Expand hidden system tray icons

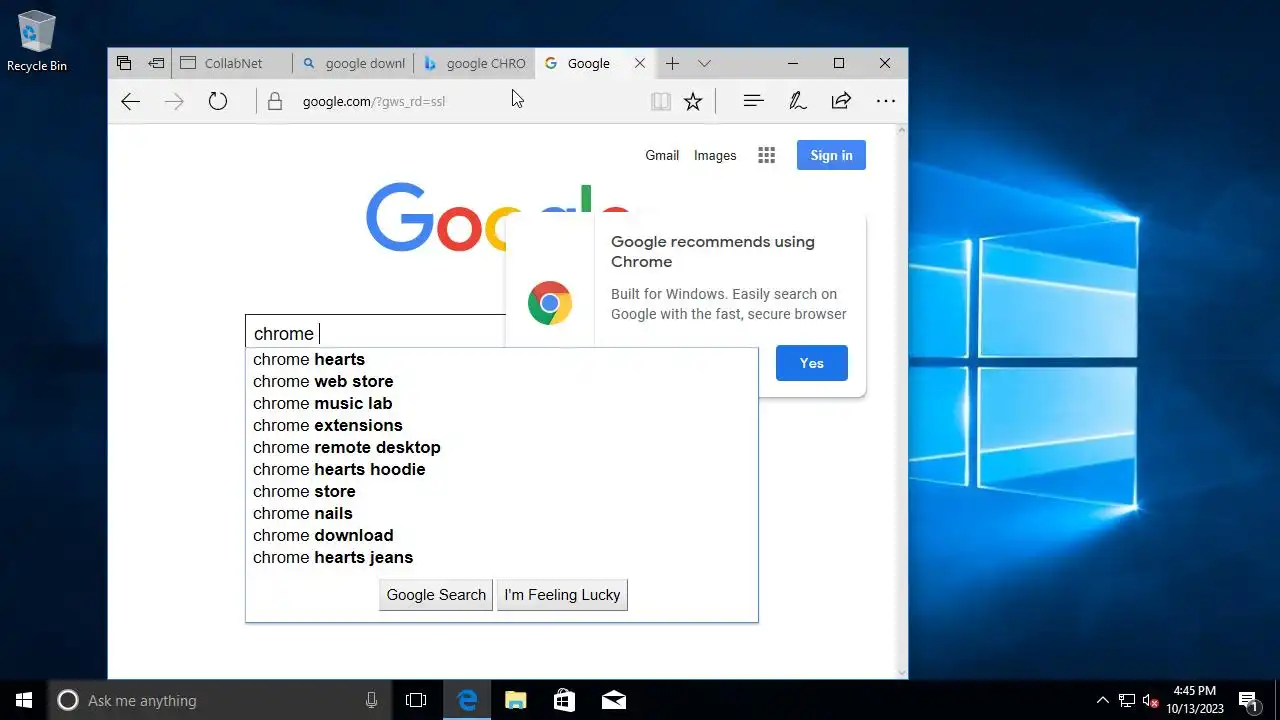click(1103, 700)
